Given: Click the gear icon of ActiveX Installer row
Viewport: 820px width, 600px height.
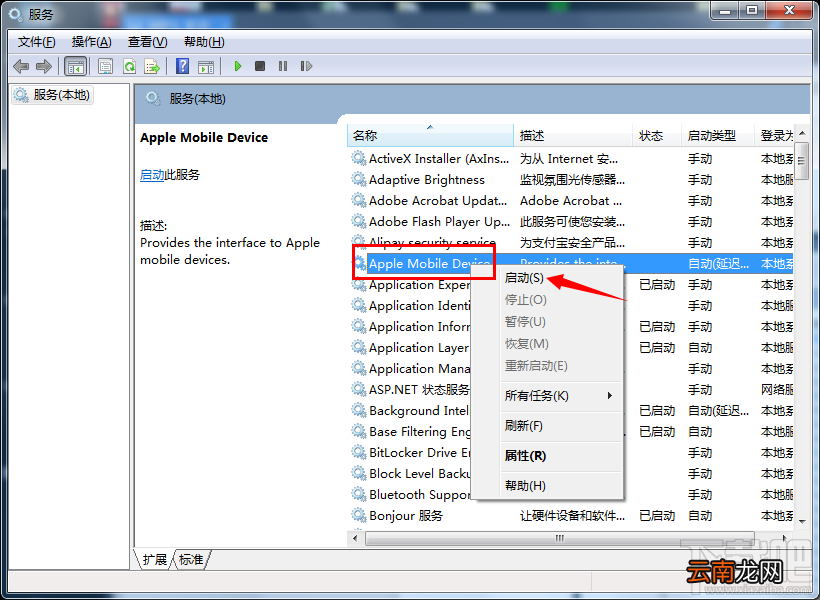Looking at the screenshot, I should 358,158.
